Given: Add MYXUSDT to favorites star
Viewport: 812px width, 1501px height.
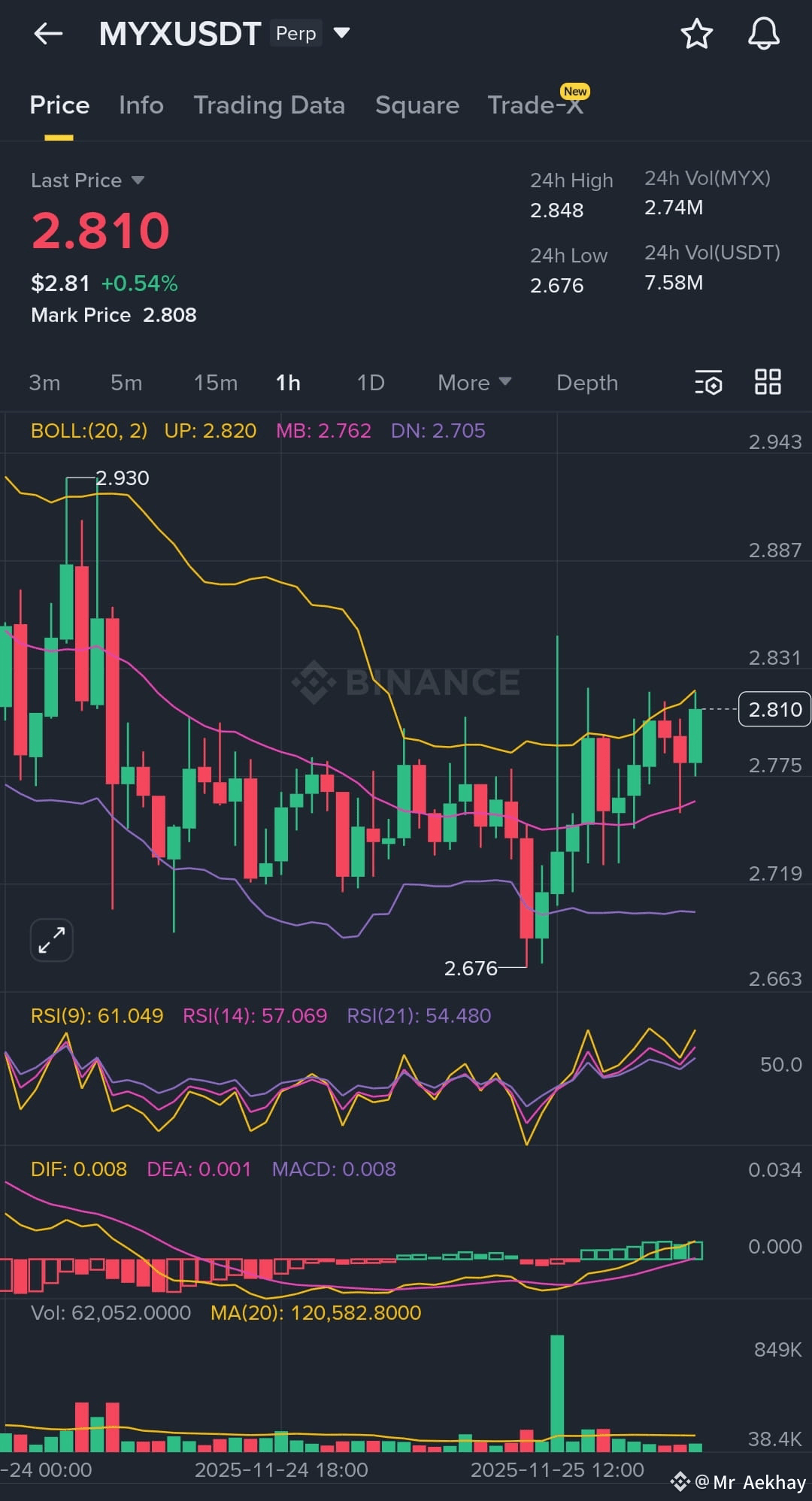Looking at the screenshot, I should click(696, 34).
